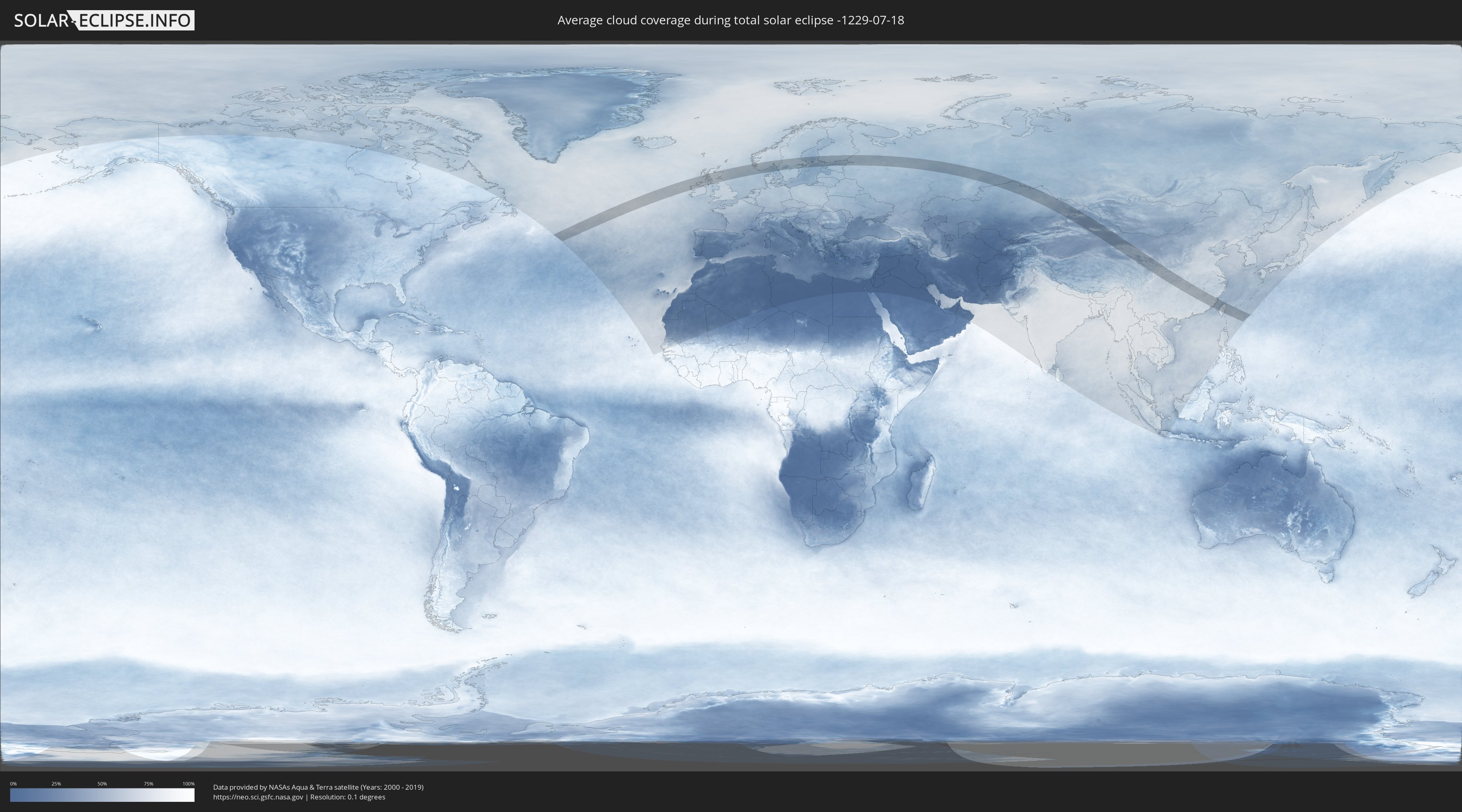This screenshot has height=812, width=1462.
Task: Click the NASA Aqua & Terra data credit line
Action: (x=318, y=787)
